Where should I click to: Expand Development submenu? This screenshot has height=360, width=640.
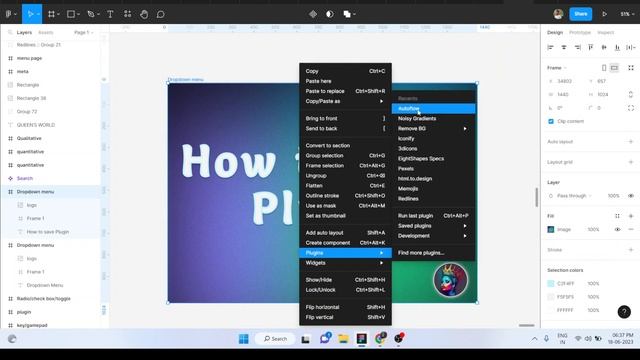[x=433, y=236]
